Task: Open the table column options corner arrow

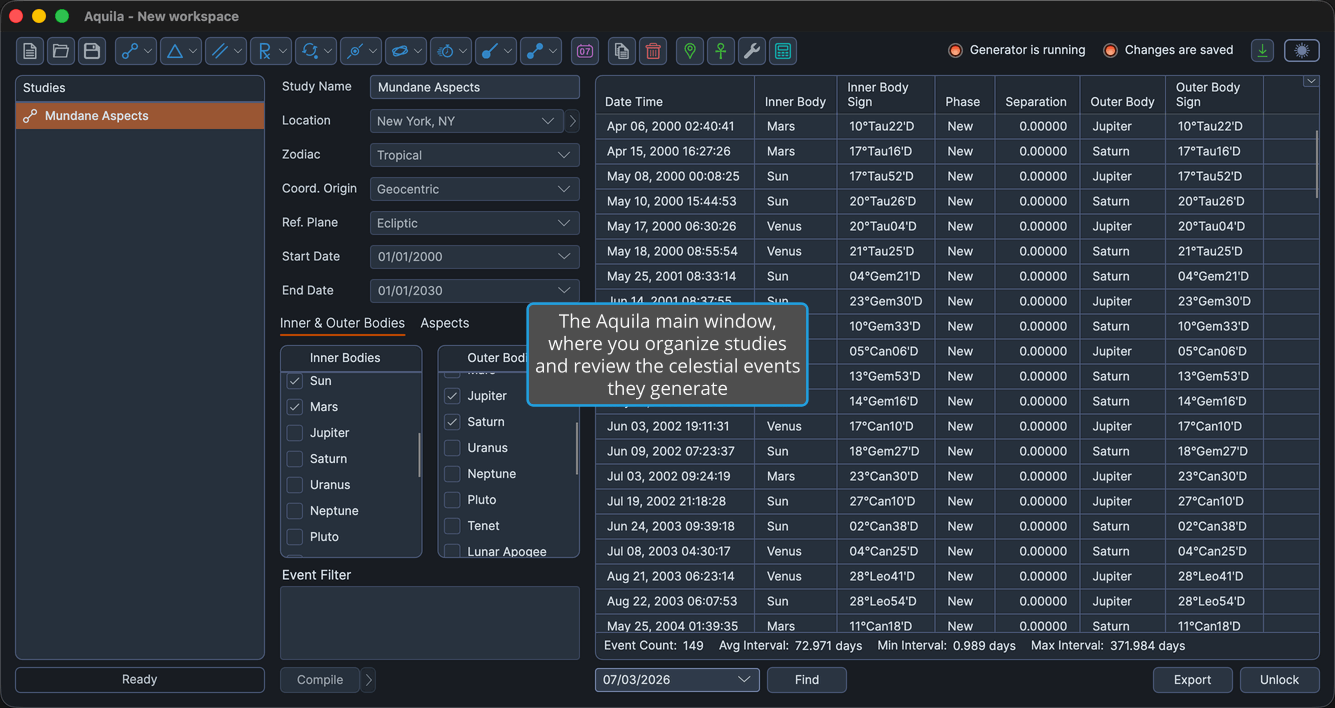Action: [x=1311, y=82]
